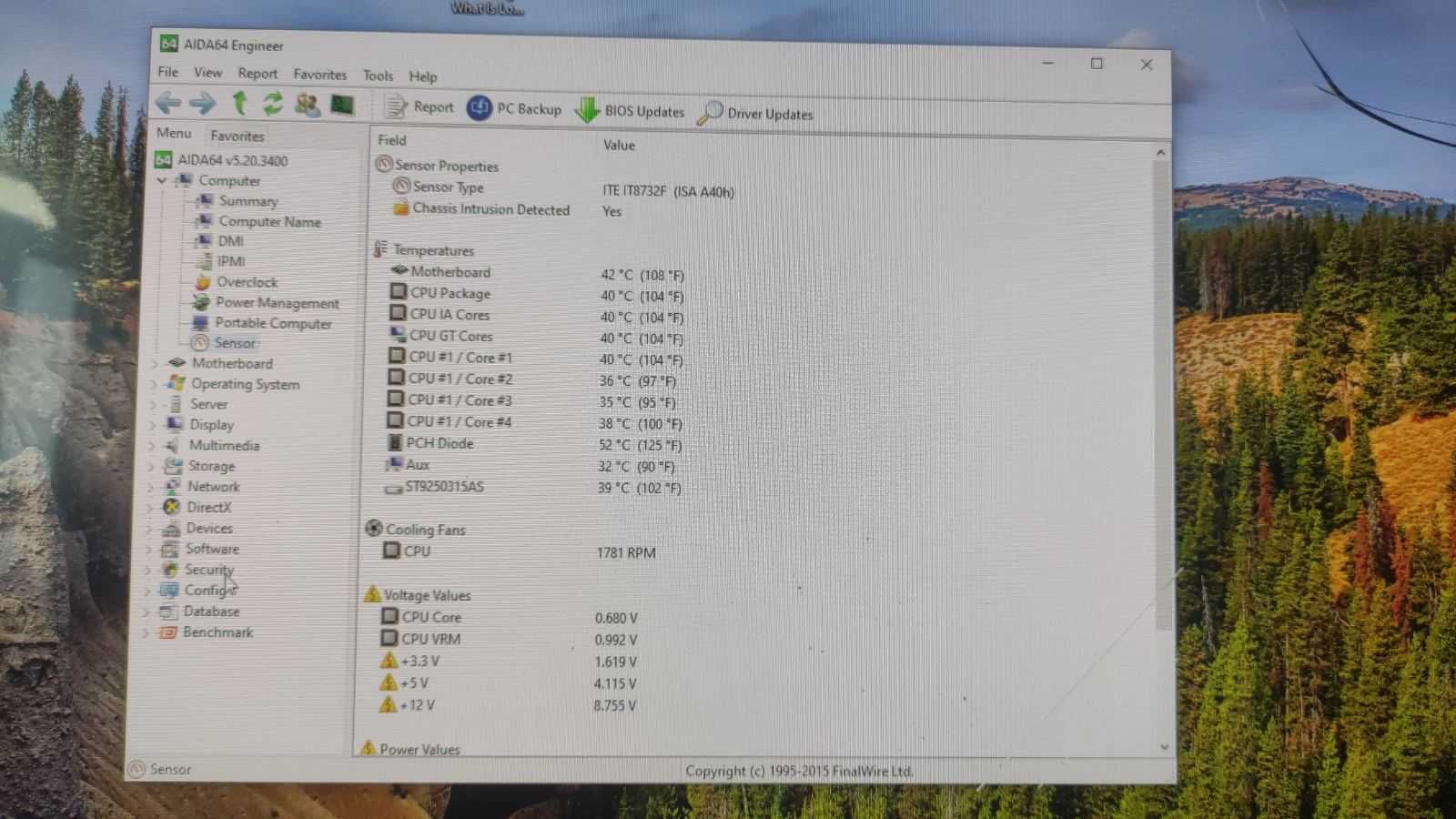Expand the Storage tree node

150,467
